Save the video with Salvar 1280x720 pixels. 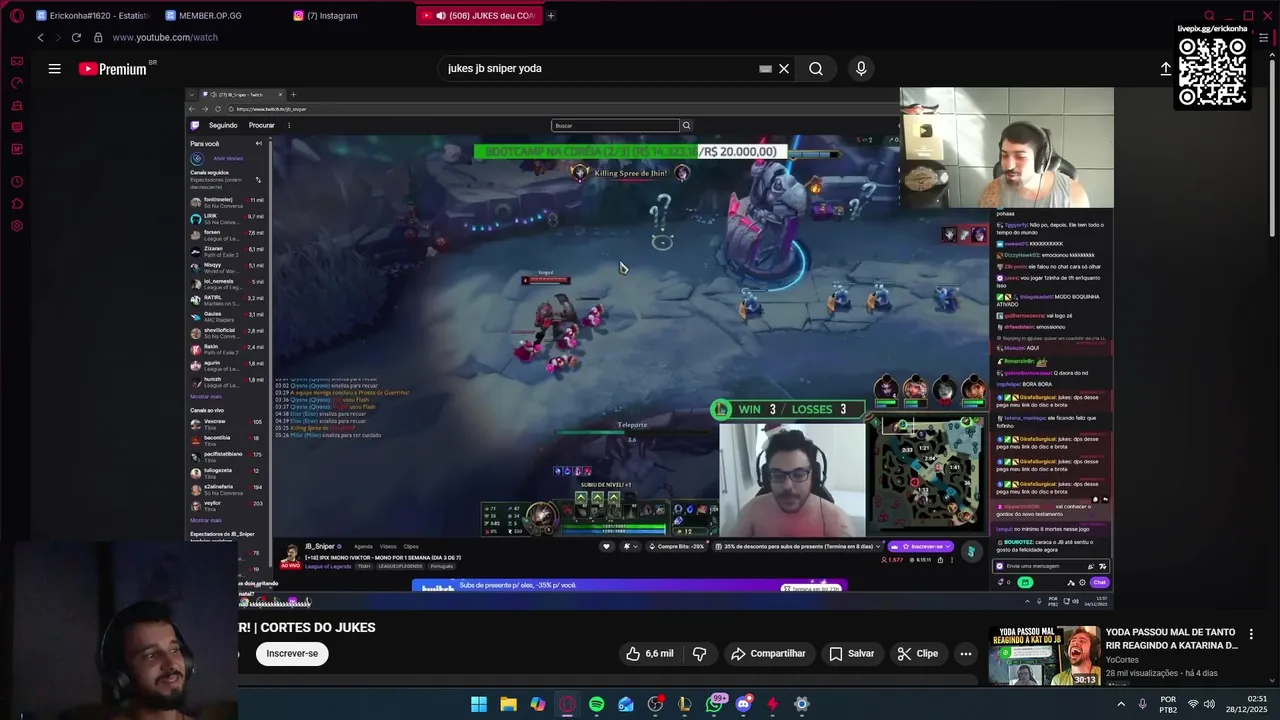tap(851, 654)
